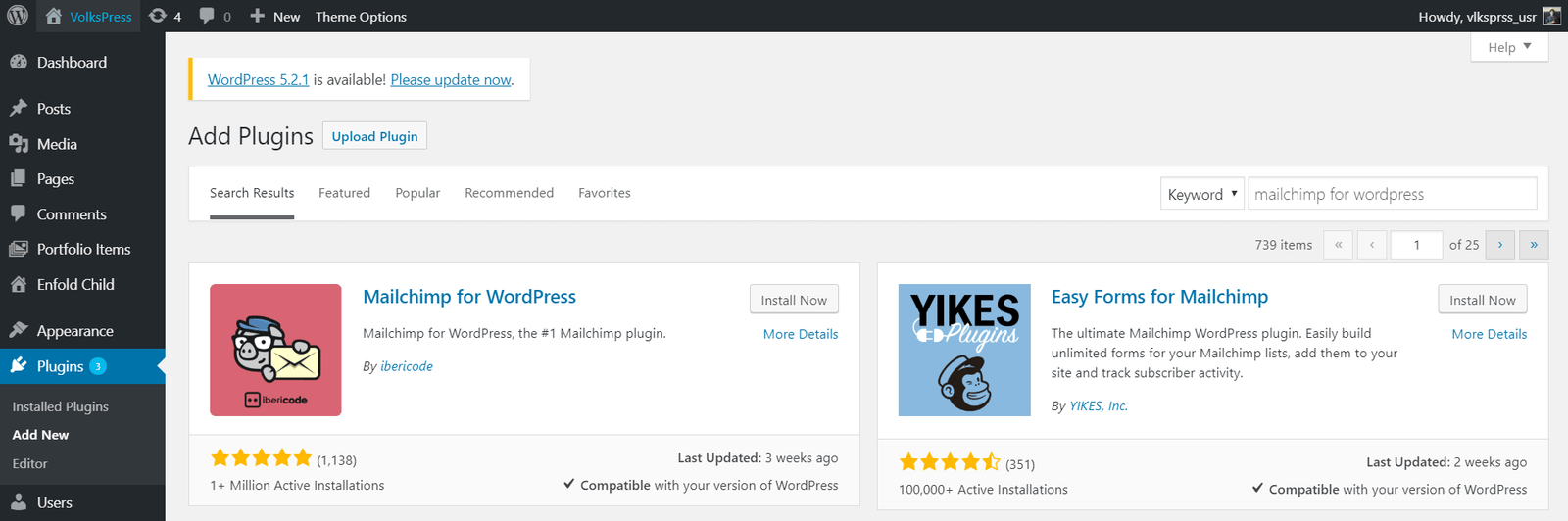Open the ibericode author link
1568x521 pixels.
407,366
